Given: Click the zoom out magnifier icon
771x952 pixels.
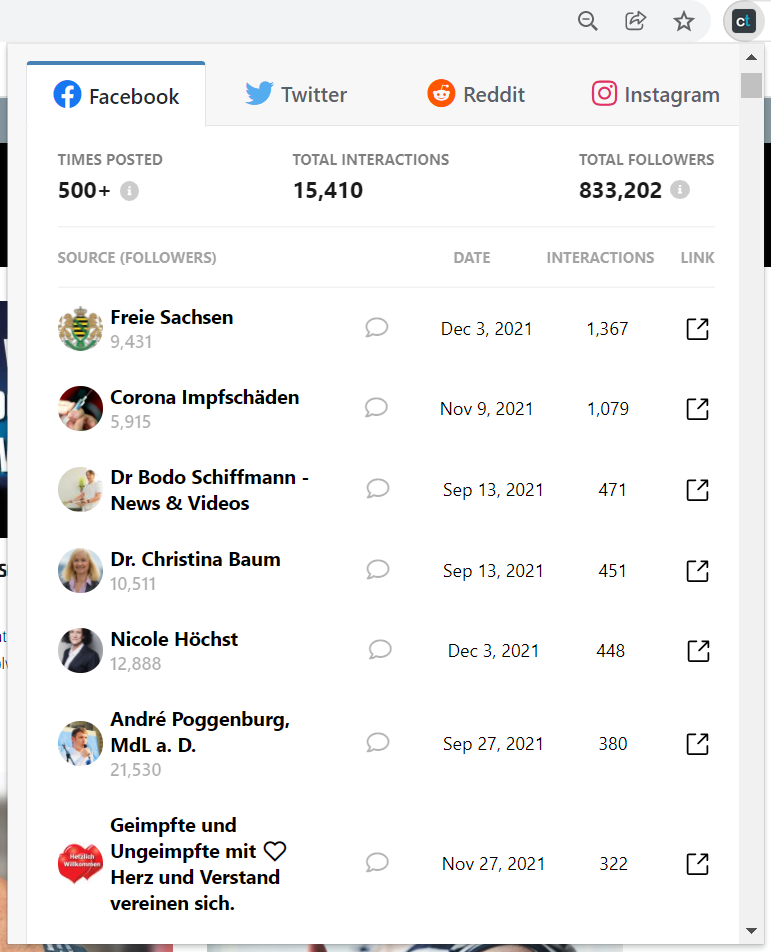Looking at the screenshot, I should click(588, 21).
